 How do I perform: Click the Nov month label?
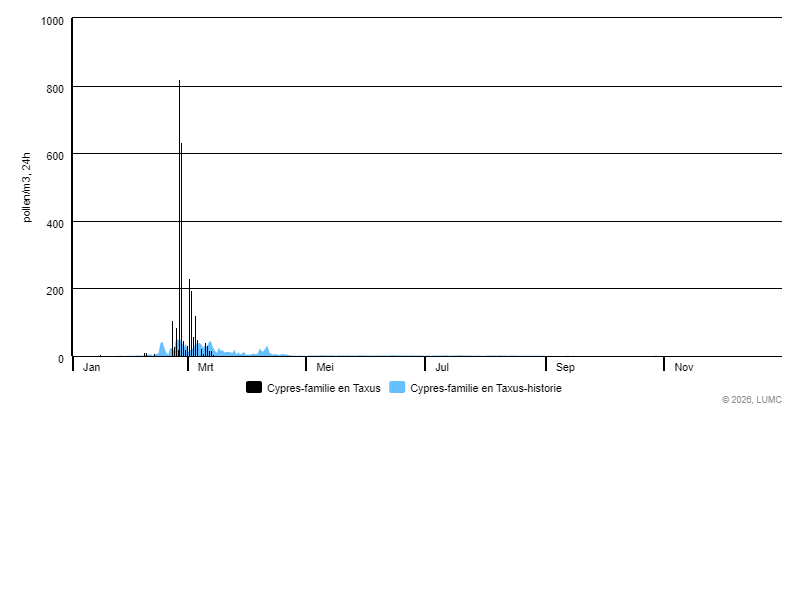click(x=684, y=367)
